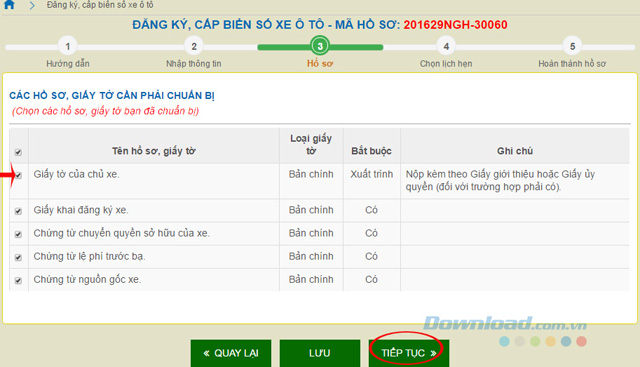The width and height of the screenshot is (640, 367).
Task: Continue with the TIẾP TỤC button
Action: 409,353
